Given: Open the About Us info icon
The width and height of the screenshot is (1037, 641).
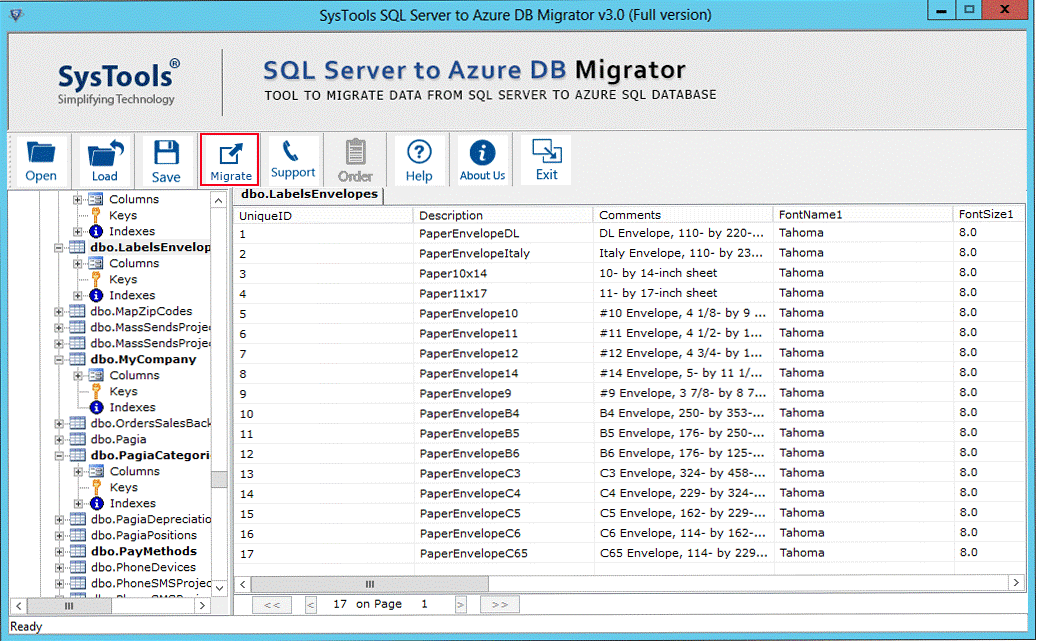Looking at the screenshot, I should [x=482, y=160].
